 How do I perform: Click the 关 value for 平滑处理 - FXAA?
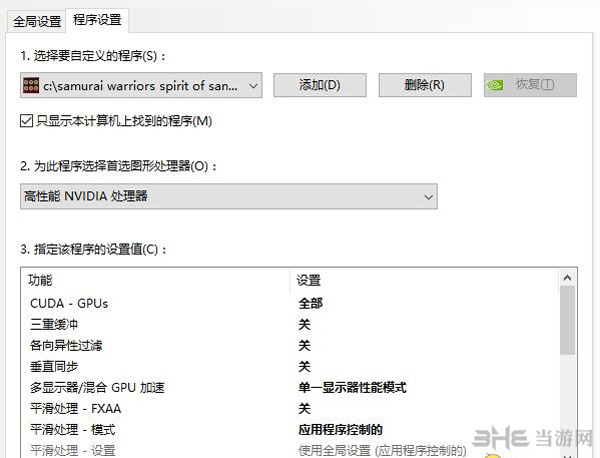click(304, 409)
